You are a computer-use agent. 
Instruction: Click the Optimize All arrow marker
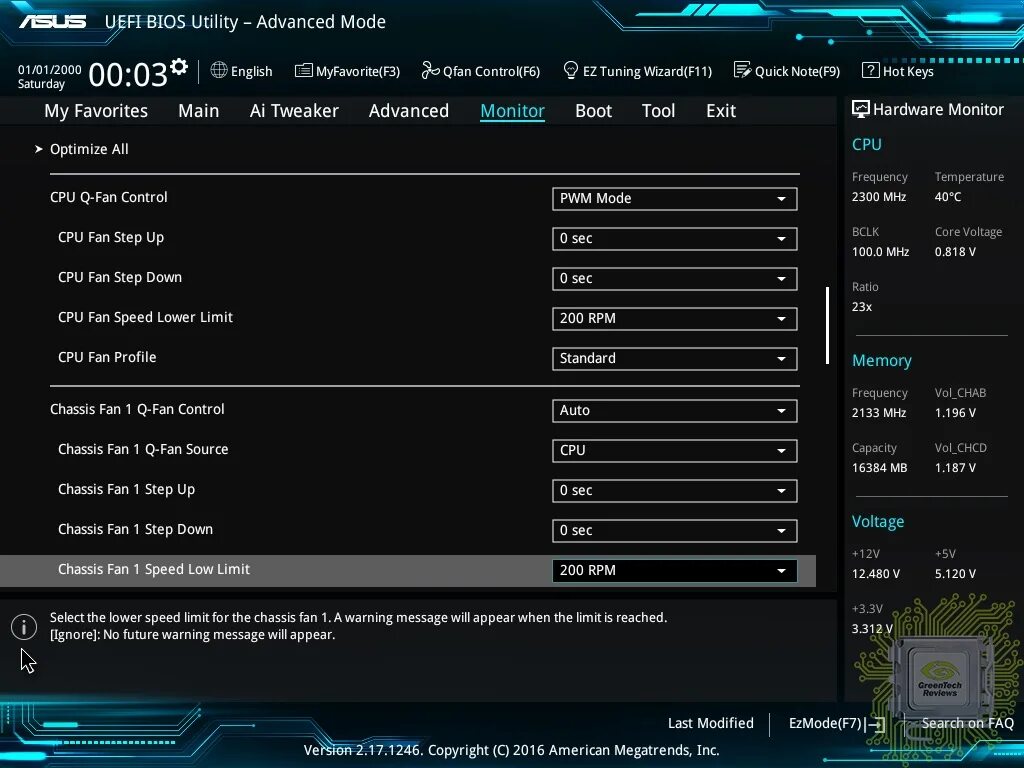tap(39, 149)
